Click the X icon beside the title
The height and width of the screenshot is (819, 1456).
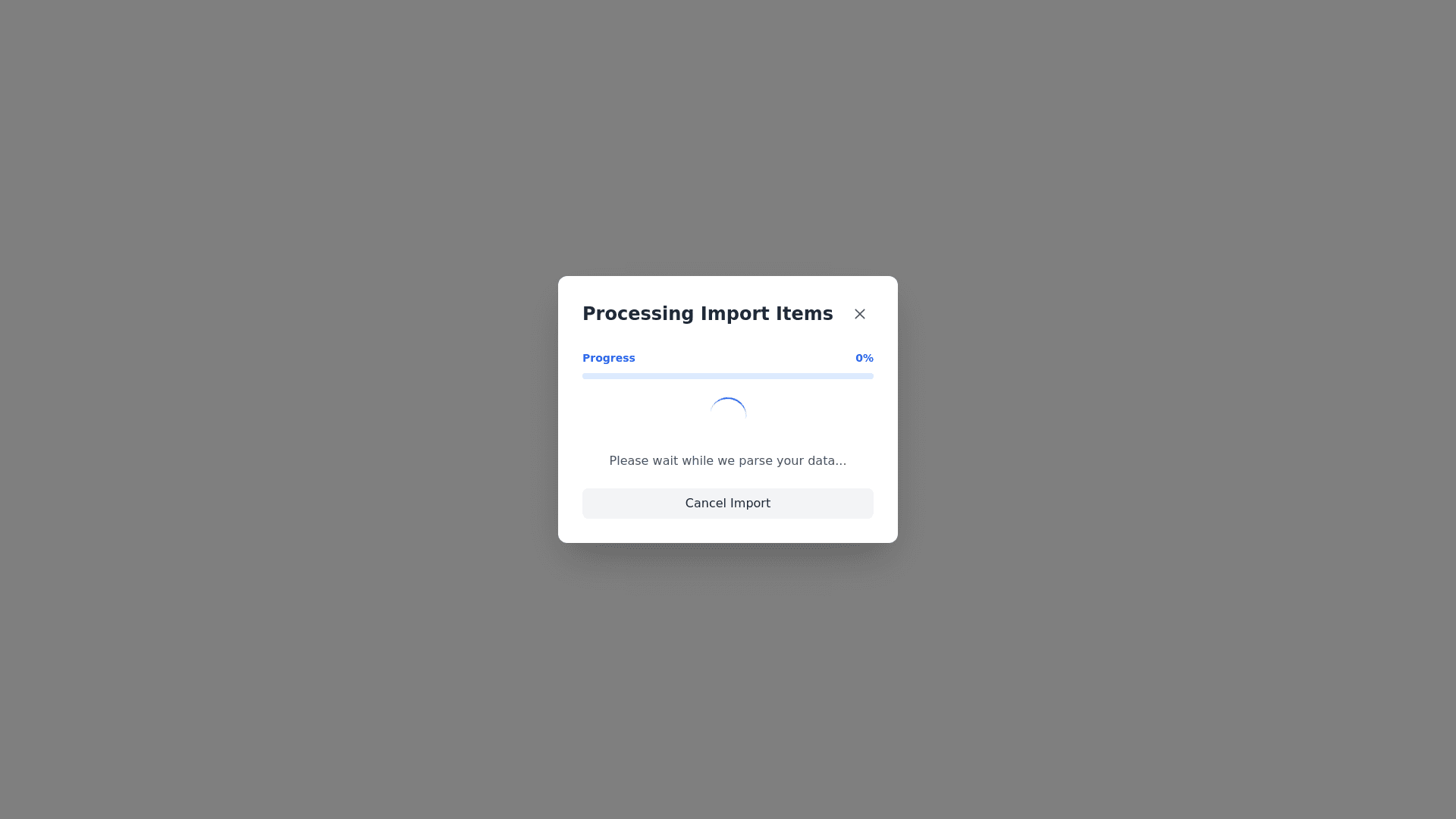859,314
